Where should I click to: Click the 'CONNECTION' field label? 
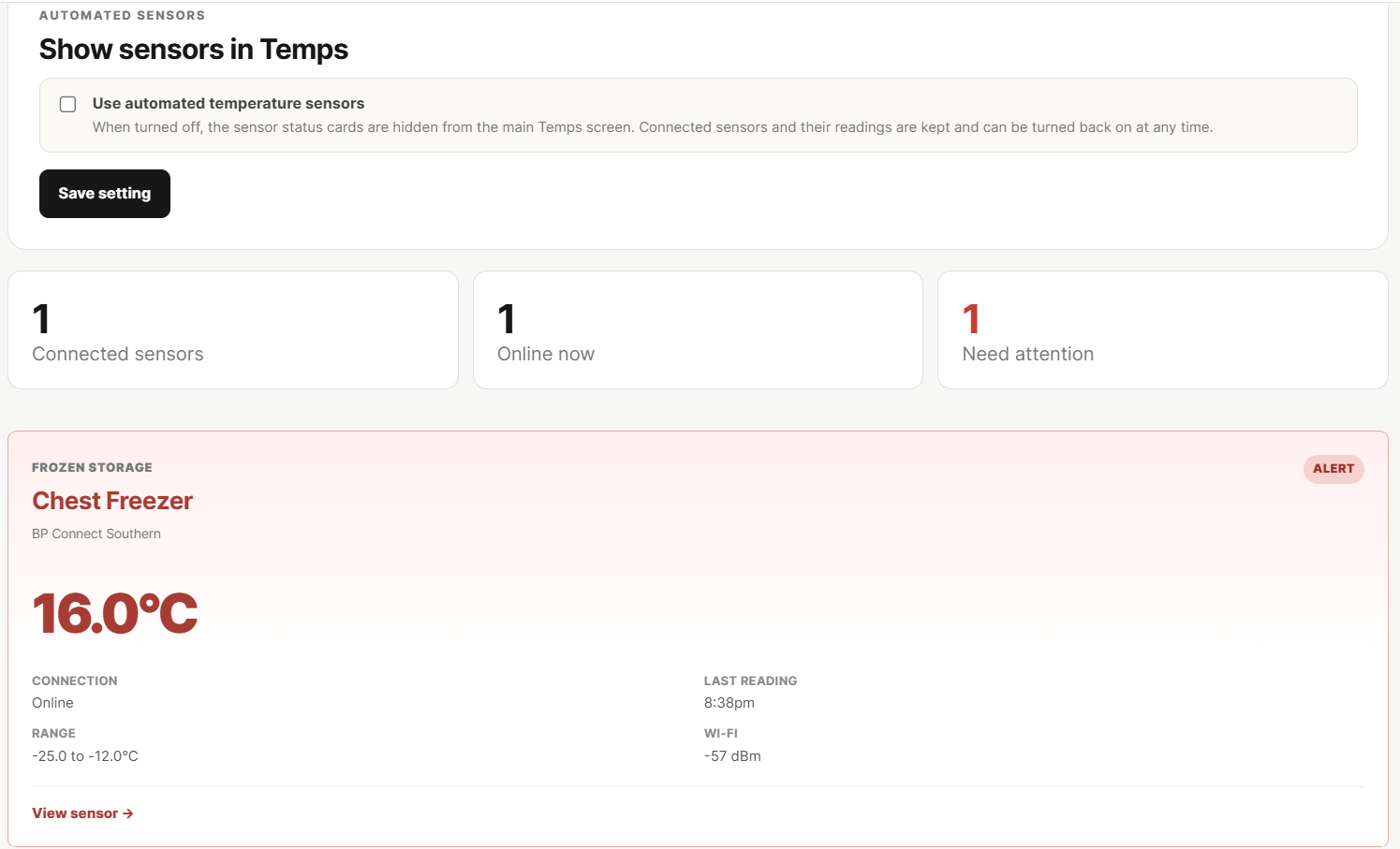[75, 681]
